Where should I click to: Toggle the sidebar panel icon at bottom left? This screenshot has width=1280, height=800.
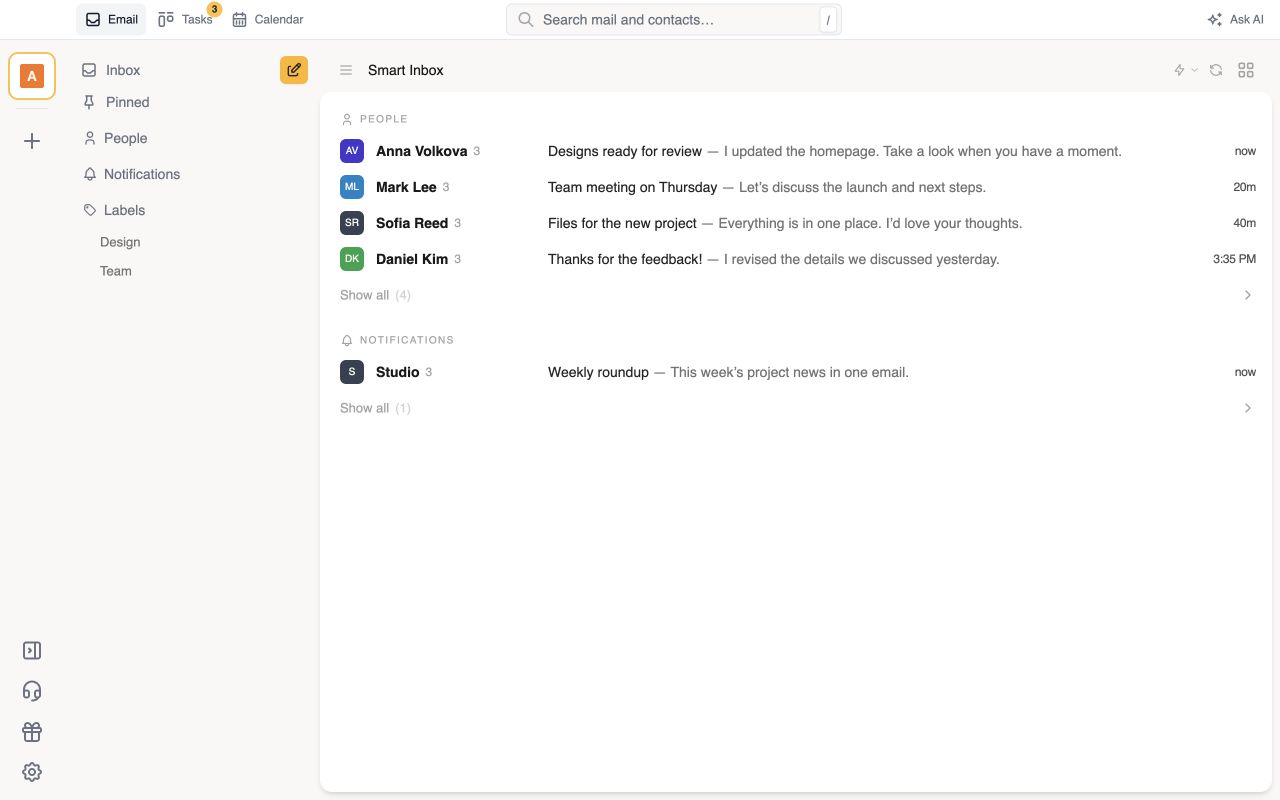32,651
